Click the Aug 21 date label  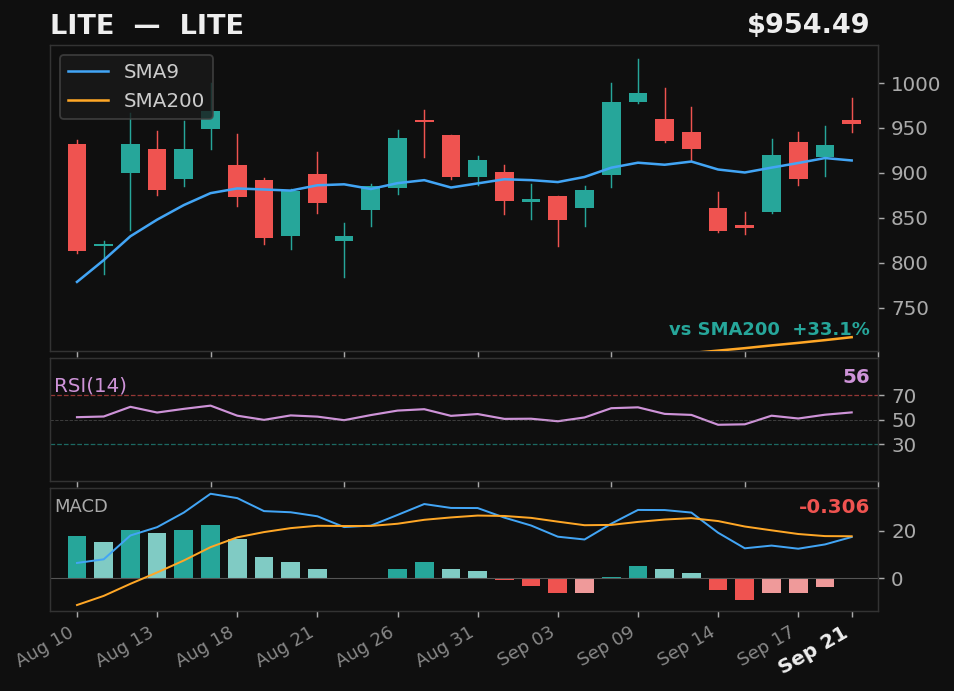tap(285, 646)
